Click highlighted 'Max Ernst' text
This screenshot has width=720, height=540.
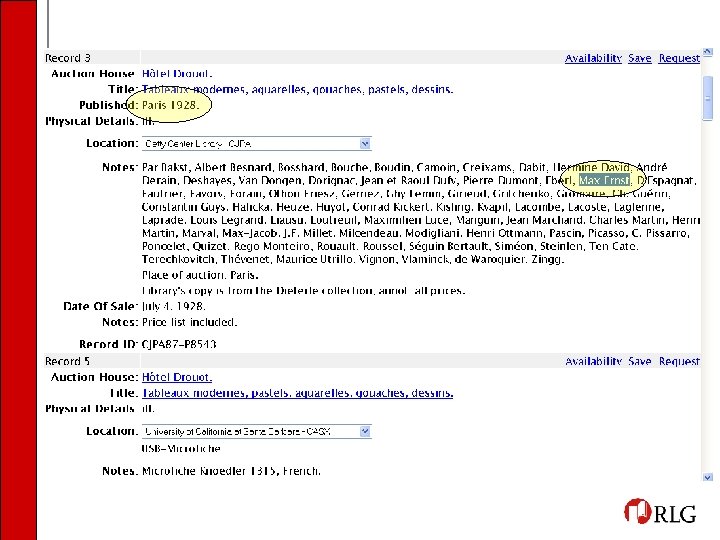(604, 180)
